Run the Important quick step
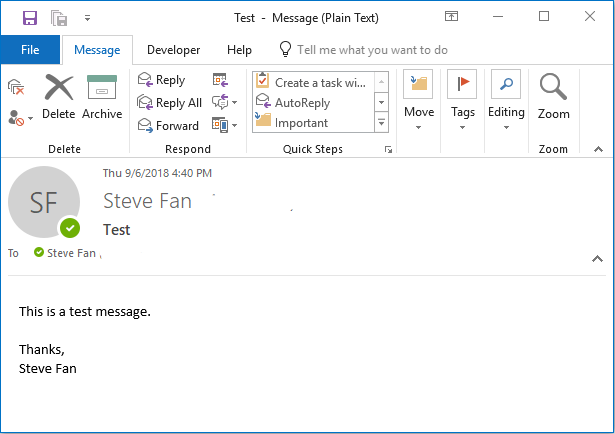 [x=313, y=122]
